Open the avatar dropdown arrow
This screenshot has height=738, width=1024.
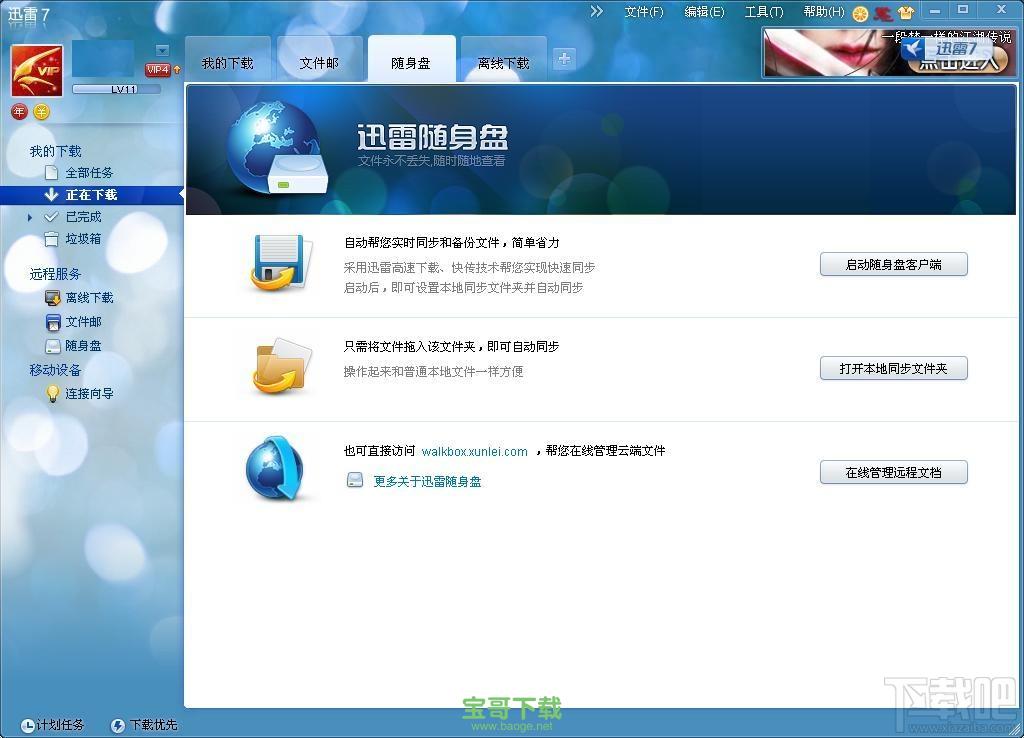163,49
